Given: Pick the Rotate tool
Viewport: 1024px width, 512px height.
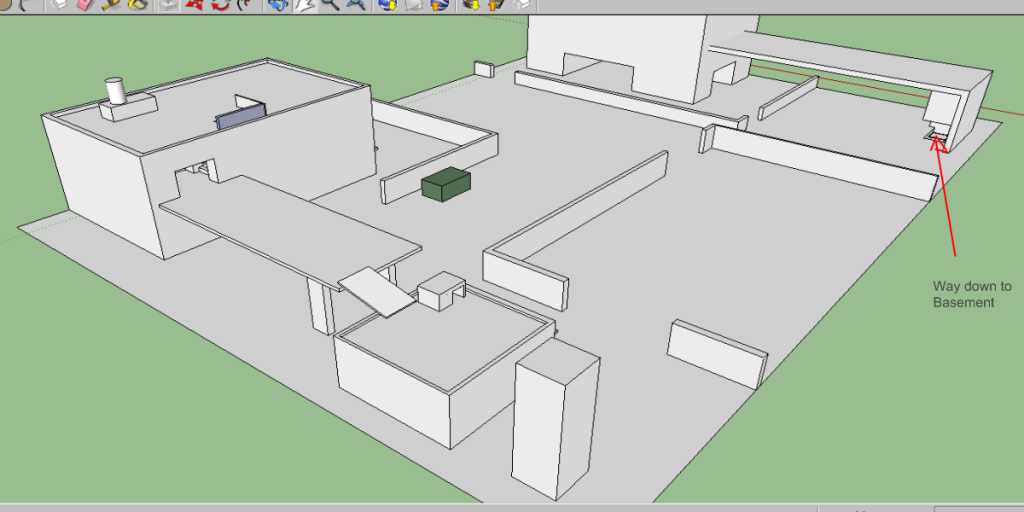Looking at the screenshot, I should coord(219,5).
